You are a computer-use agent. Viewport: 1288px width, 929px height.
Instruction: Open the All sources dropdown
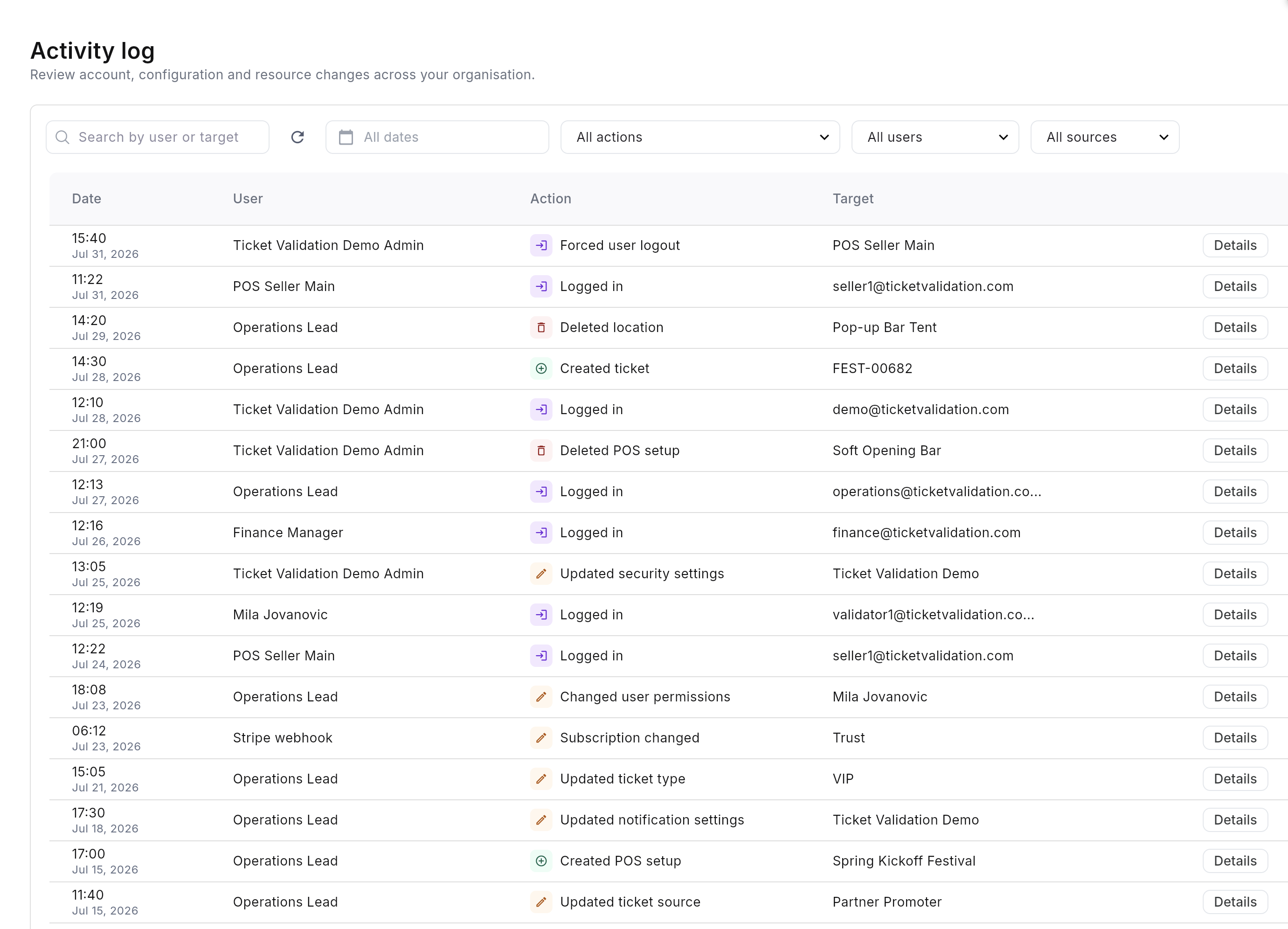coord(1105,138)
